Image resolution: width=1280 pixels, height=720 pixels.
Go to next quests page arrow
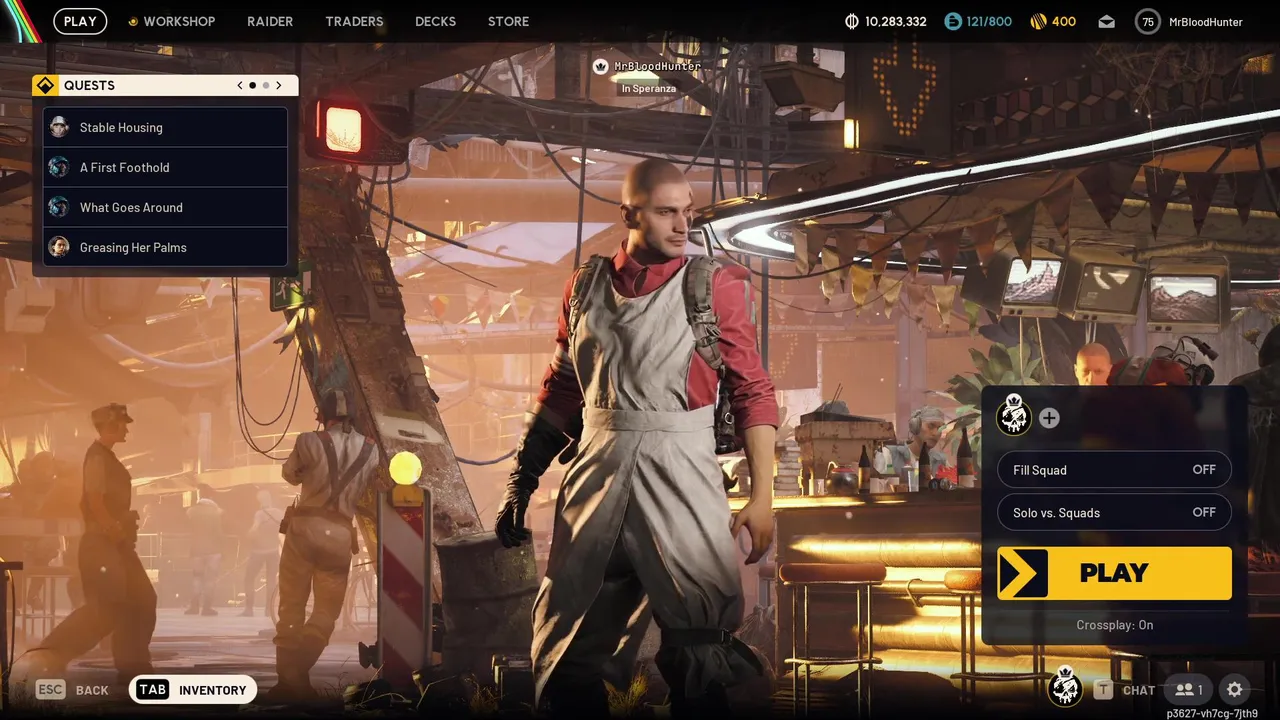tap(279, 85)
